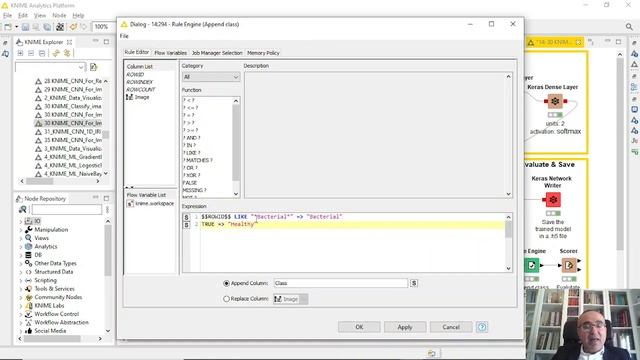Click the Node Repository search icon
This screenshot has width=640, height=360.
pos(23,209)
